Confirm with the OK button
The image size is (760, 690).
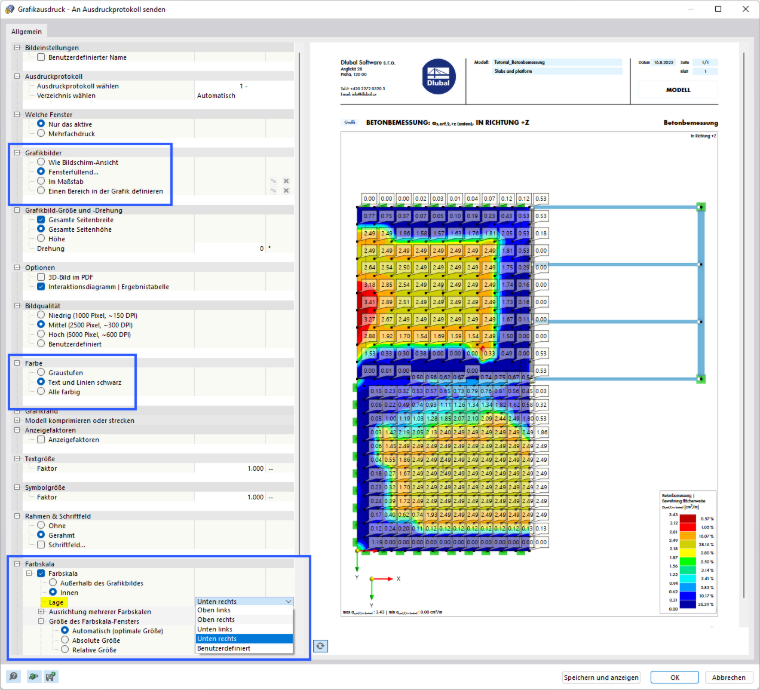(x=675, y=677)
